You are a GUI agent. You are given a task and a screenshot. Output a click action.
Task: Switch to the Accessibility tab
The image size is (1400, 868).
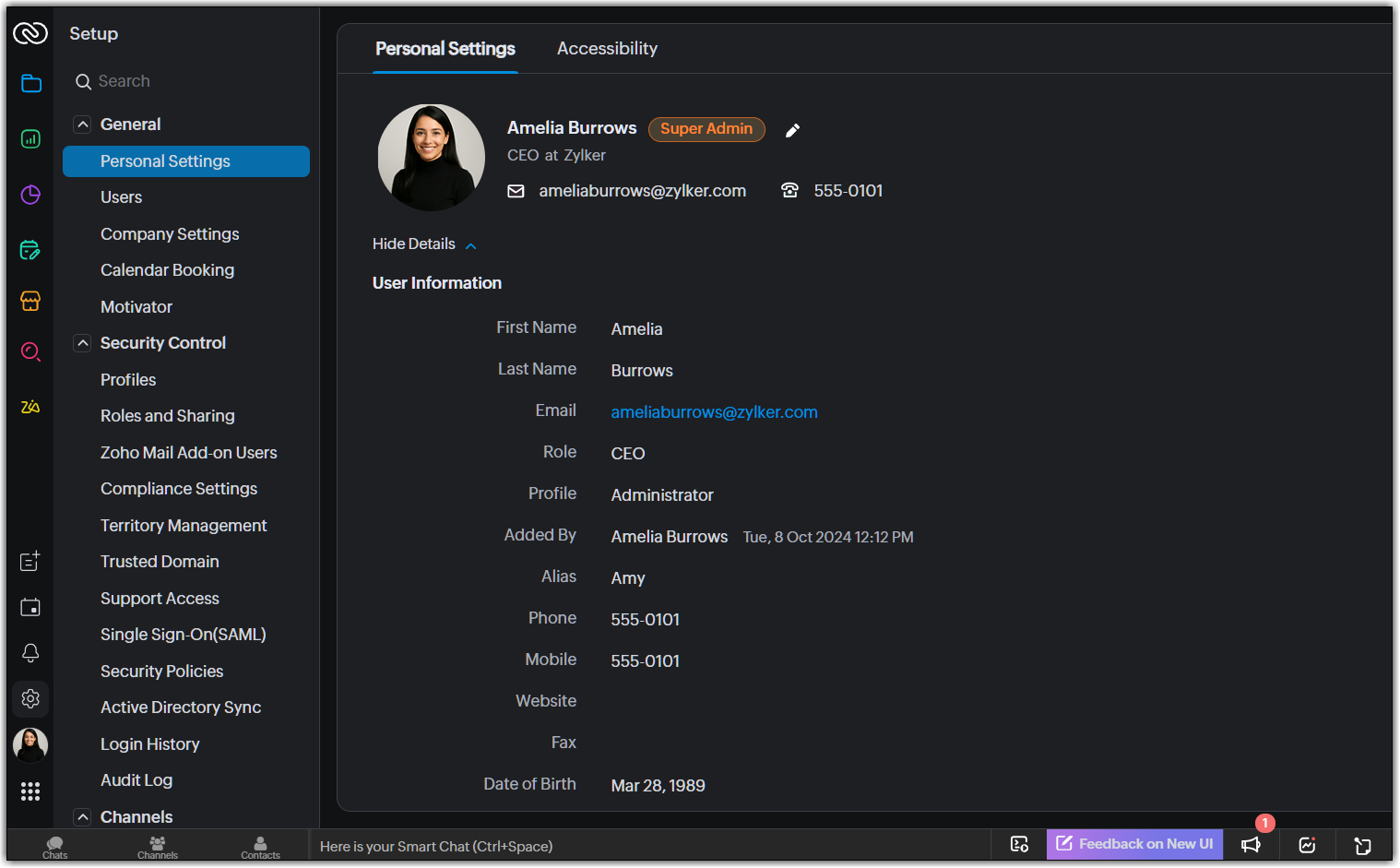coord(607,49)
